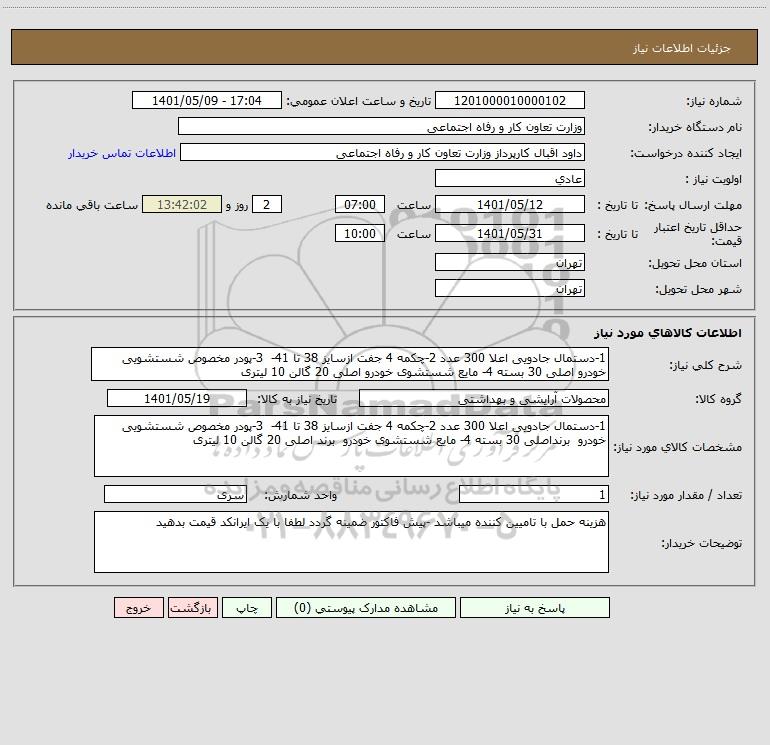The height and width of the screenshot is (745, 770).
Task: Click the حداقل تاریخ اعتبار قیمت label
Action: tap(698, 234)
